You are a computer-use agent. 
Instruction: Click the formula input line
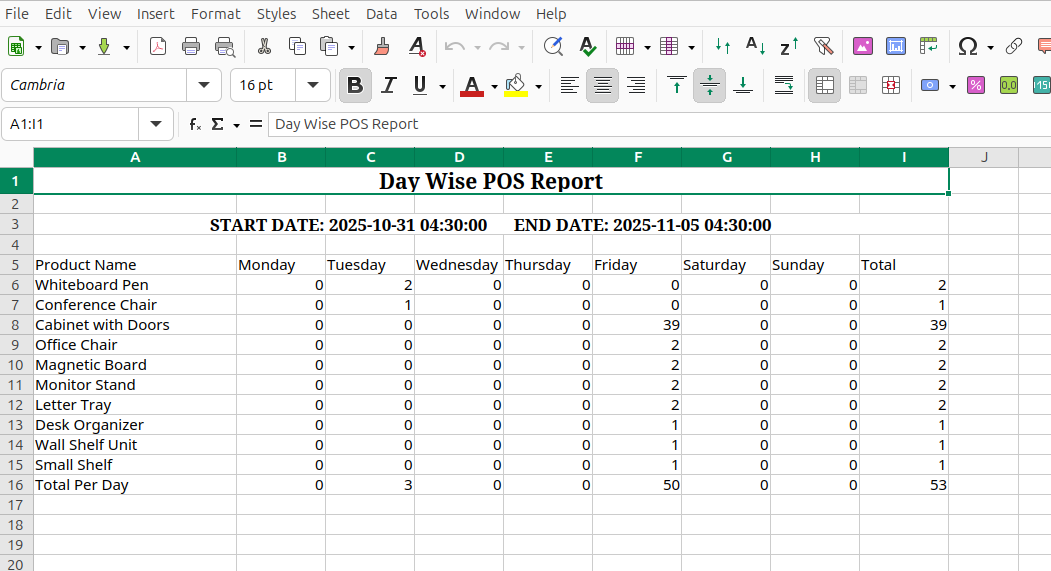(x=659, y=124)
